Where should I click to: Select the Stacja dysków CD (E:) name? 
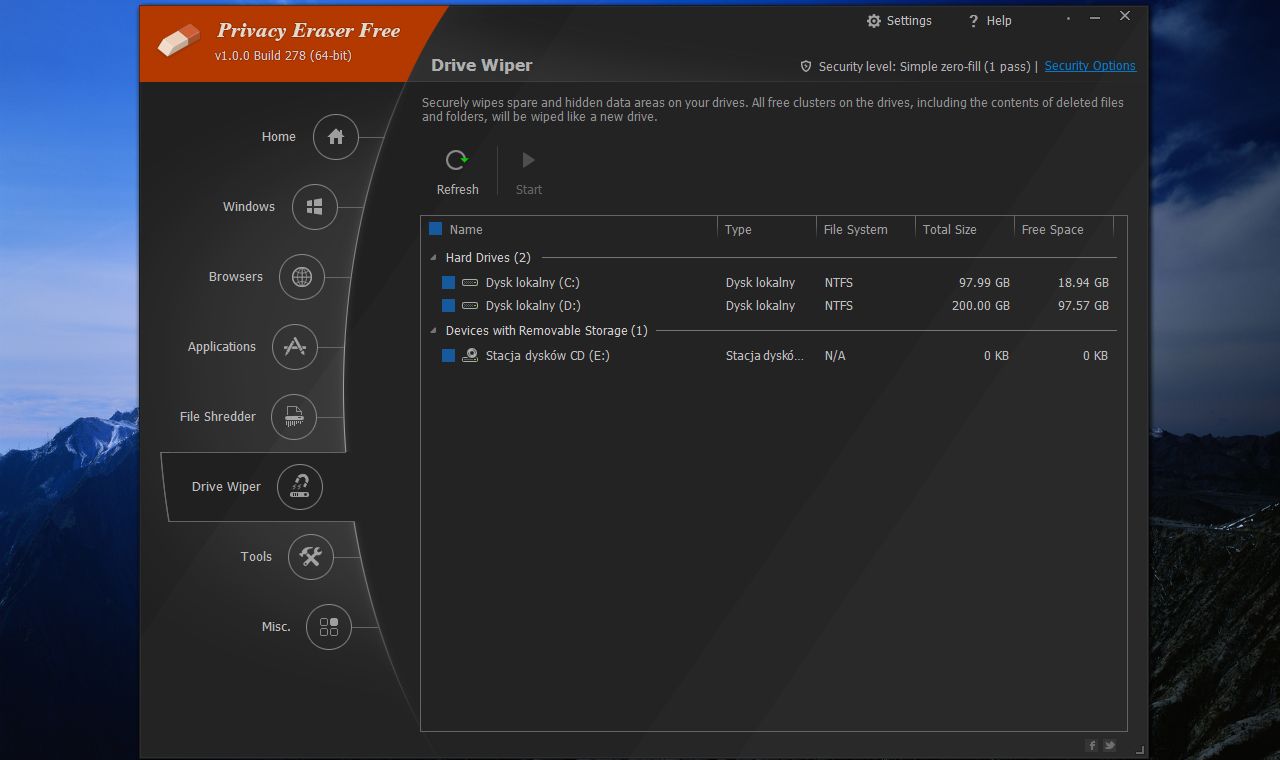(547, 356)
